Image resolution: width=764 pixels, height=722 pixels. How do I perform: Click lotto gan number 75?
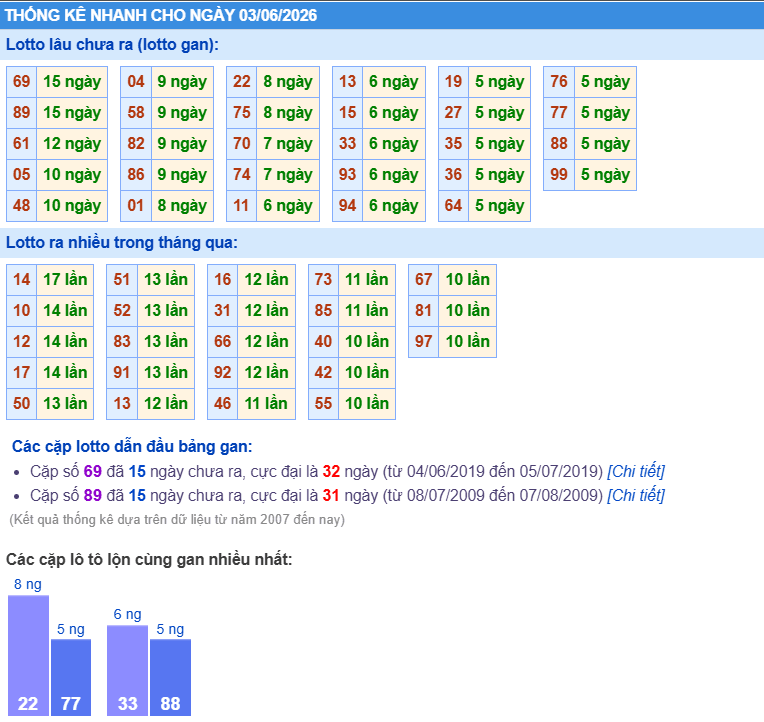pyautogui.click(x=242, y=113)
